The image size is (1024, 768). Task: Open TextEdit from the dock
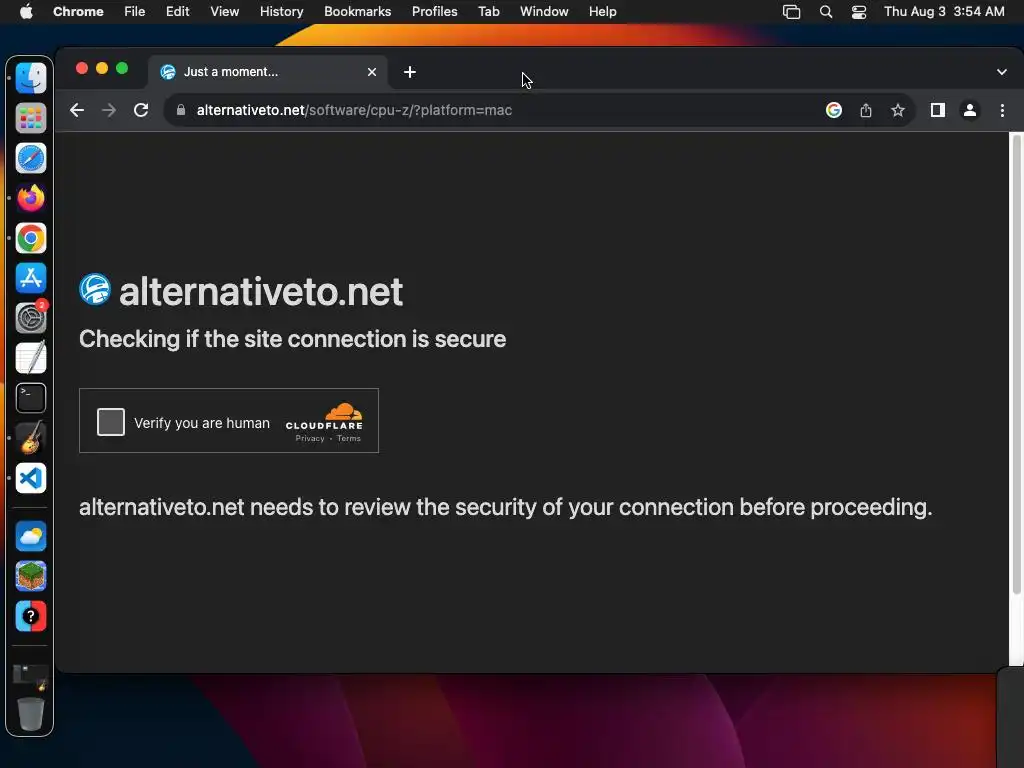[31, 358]
